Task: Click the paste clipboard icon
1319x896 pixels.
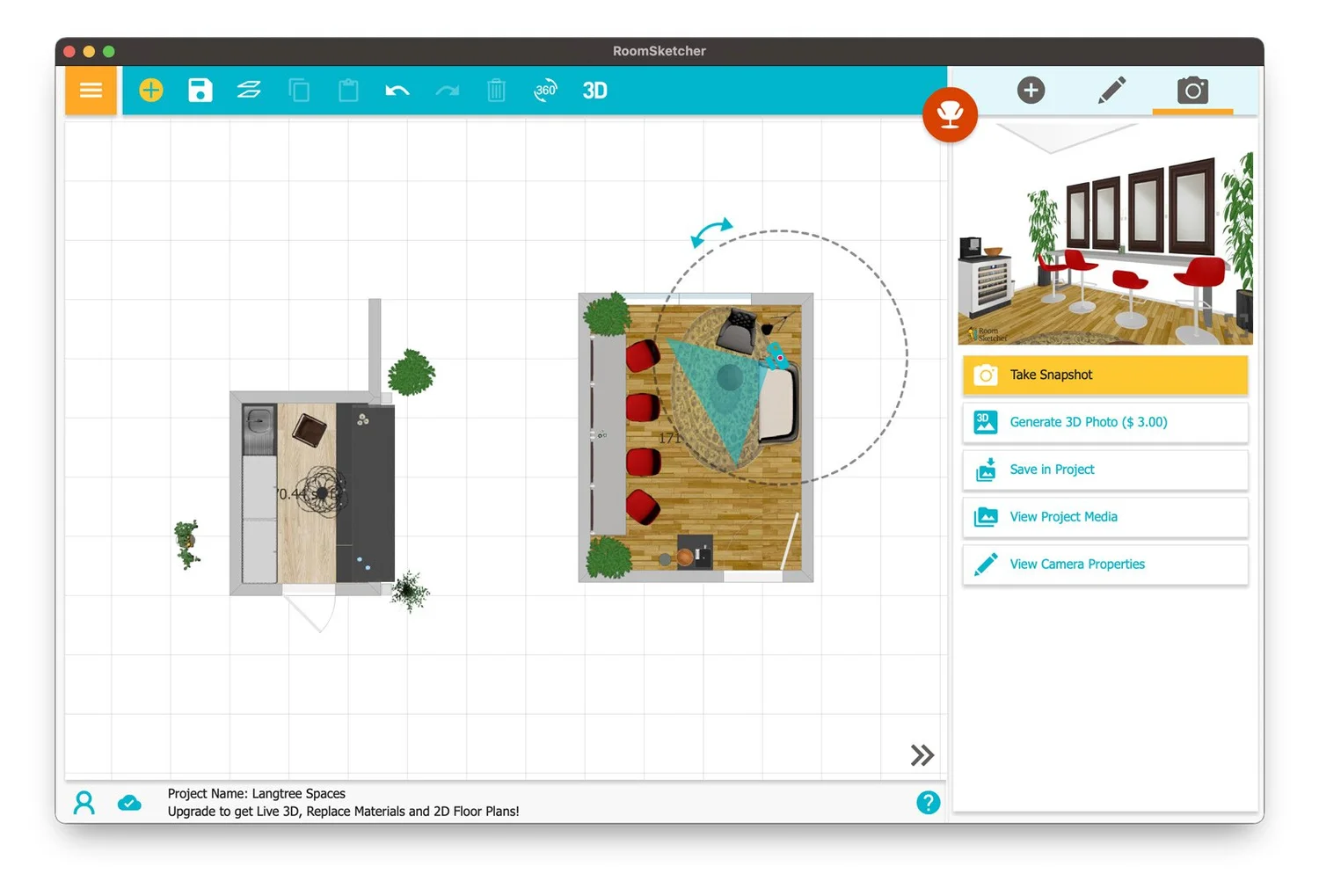Action: [348, 90]
